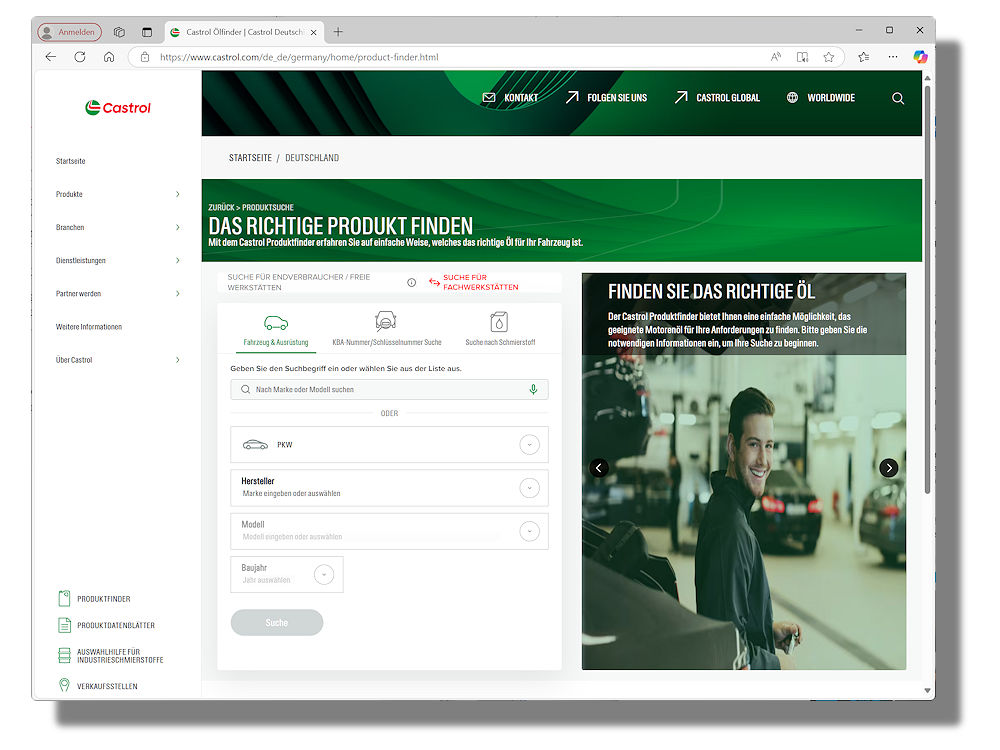
Task: View site information via the lock icon
Action: pyautogui.click(x=145, y=57)
